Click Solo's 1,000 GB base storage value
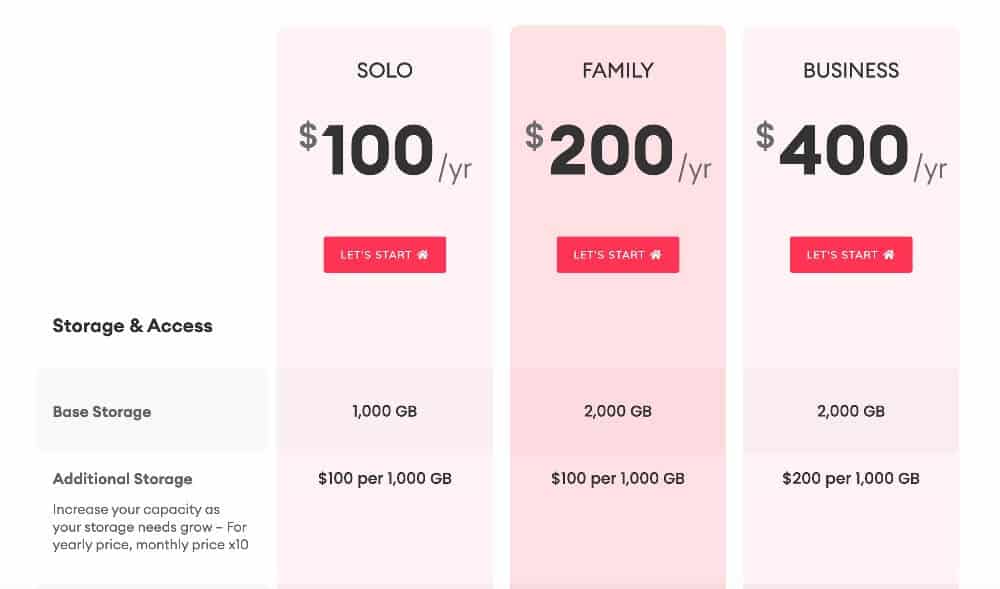Screen dimensions: 1000x589 click(384, 411)
